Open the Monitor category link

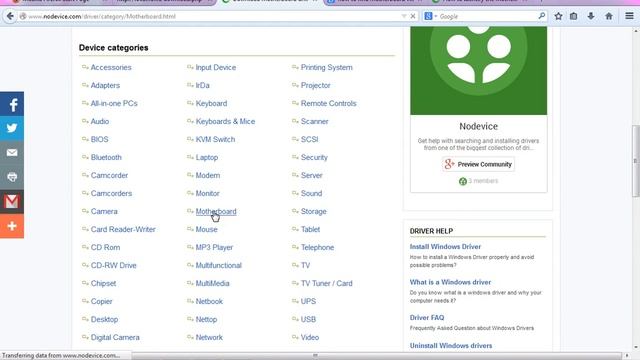(207, 193)
